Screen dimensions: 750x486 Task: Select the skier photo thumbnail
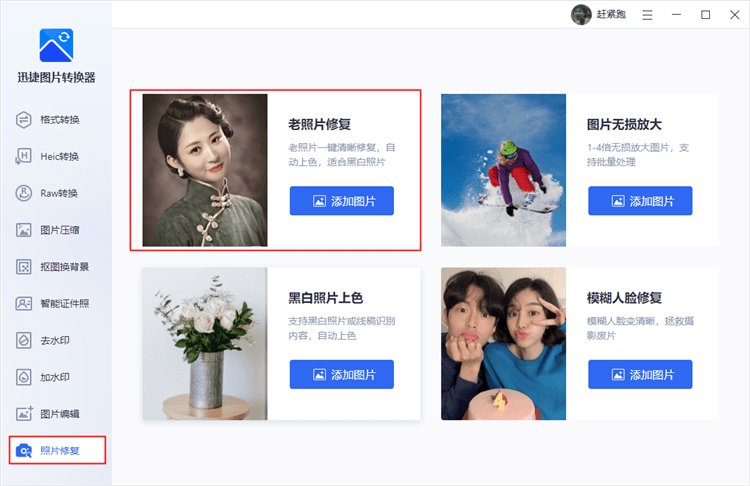503,170
